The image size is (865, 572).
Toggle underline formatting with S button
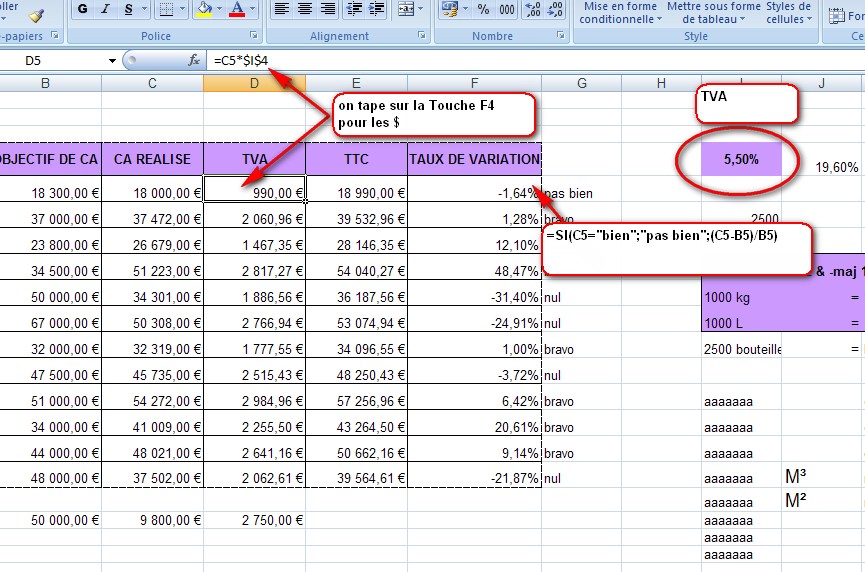click(128, 9)
